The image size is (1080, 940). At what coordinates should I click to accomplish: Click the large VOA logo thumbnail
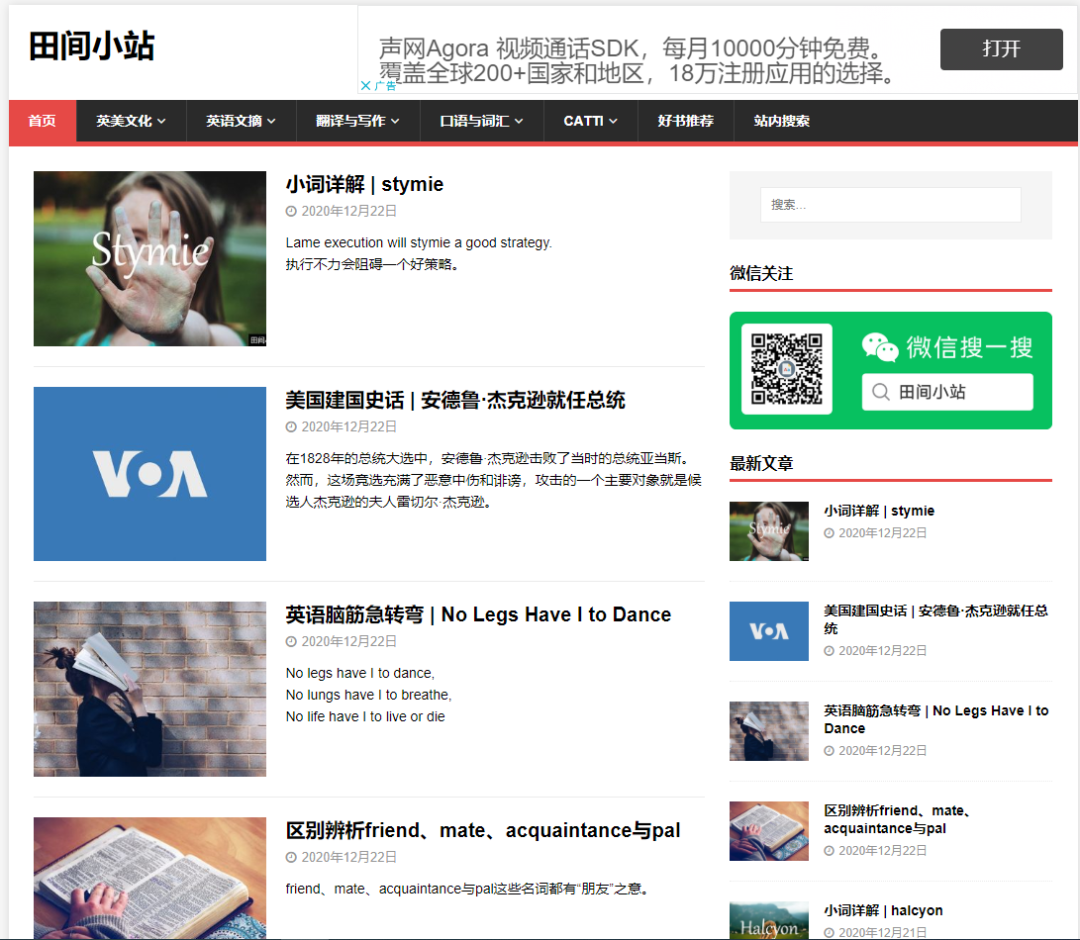click(x=149, y=474)
